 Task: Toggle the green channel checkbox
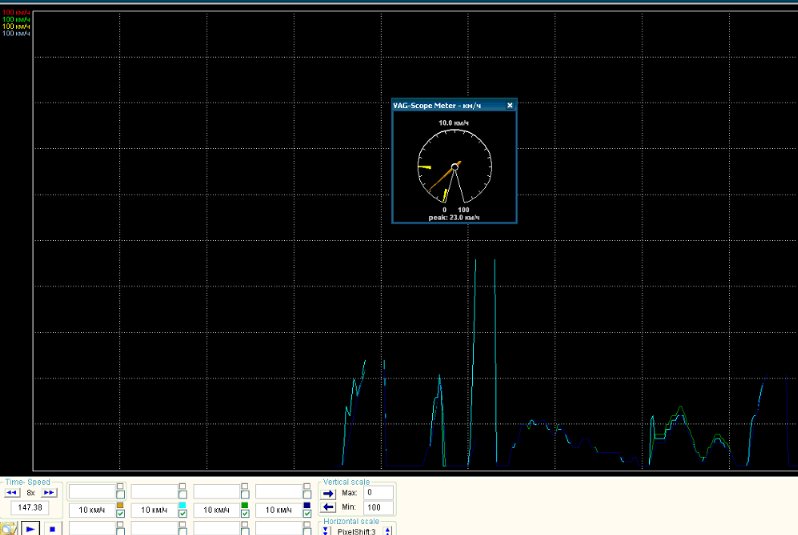point(245,514)
